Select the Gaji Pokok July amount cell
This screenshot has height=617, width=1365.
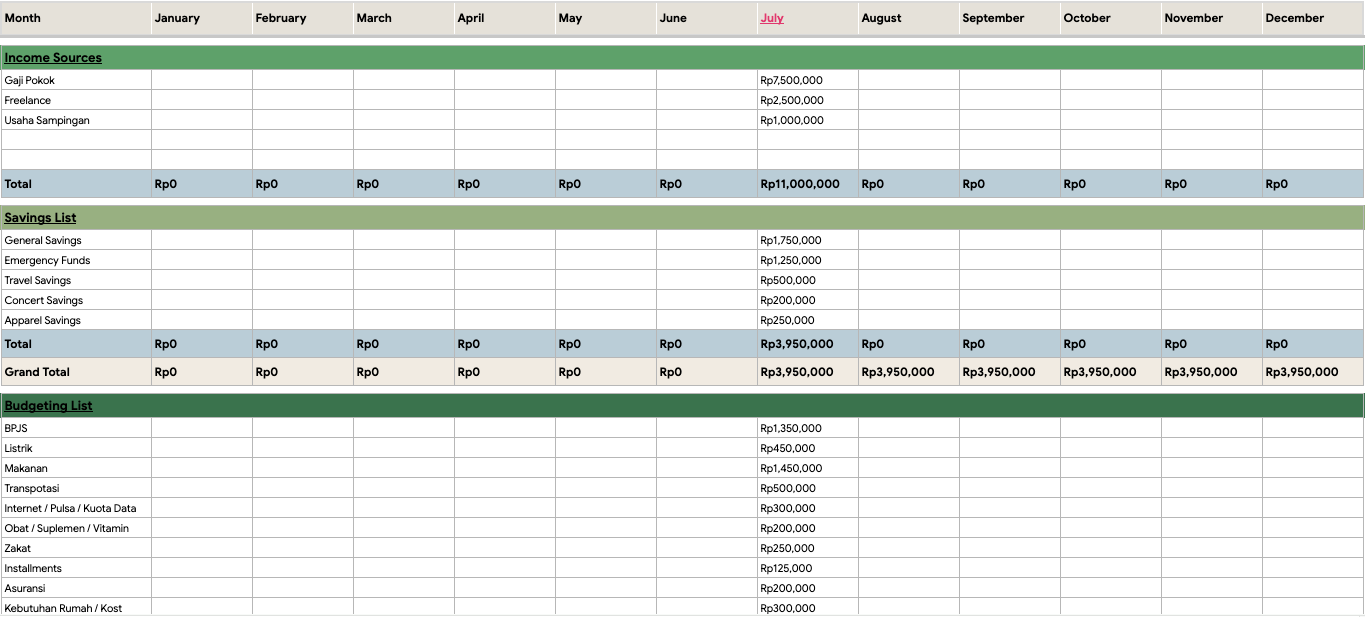tap(806, 80)
